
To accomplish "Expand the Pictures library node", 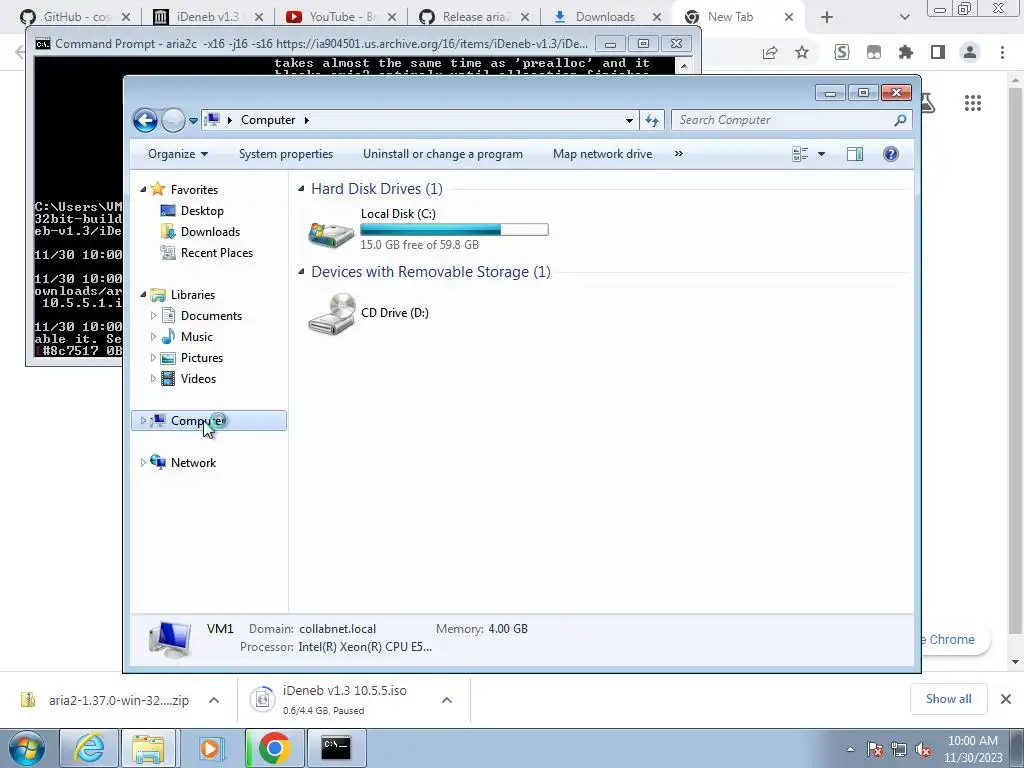I will tap(153, 358).
